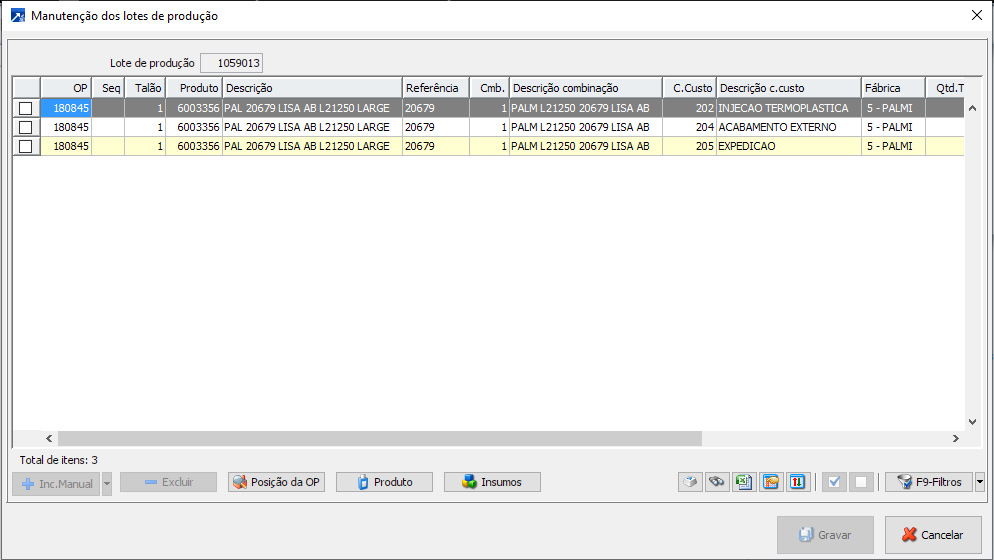Image resolution: width=994 pixels, height=560 pixels.
Task: Expand the Inc.Manual dropdown arrow
Action: [106, 484]
